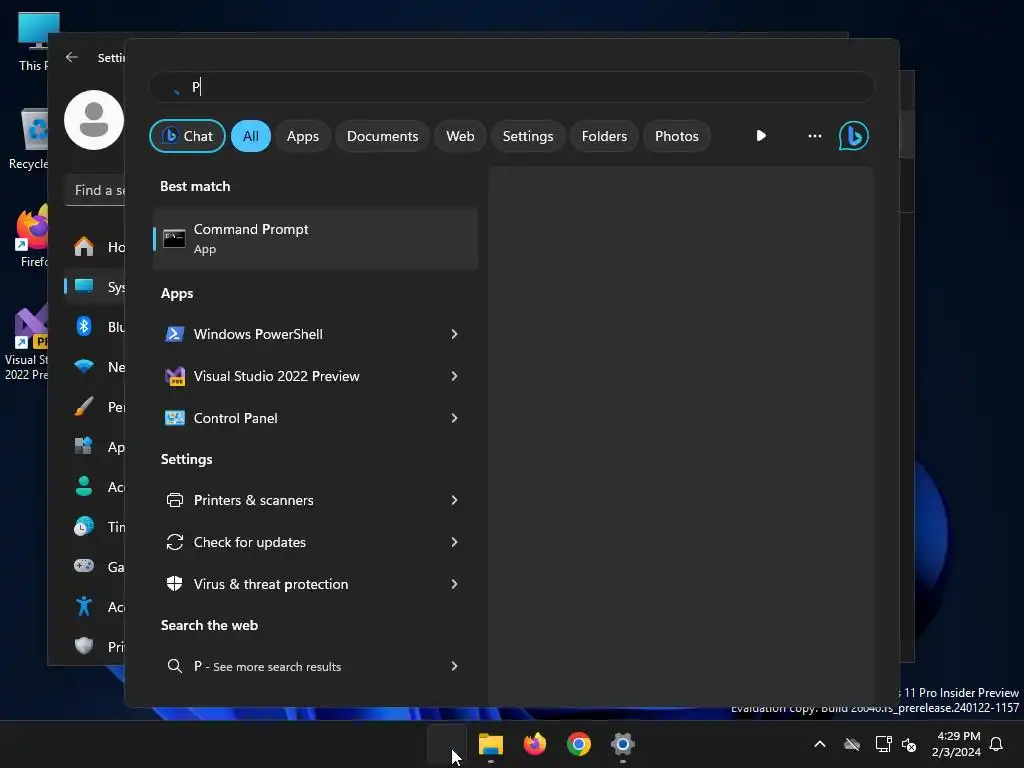1024x768 pixels.
Task: Filter results by Web
Action: click(x=460, y=136)
